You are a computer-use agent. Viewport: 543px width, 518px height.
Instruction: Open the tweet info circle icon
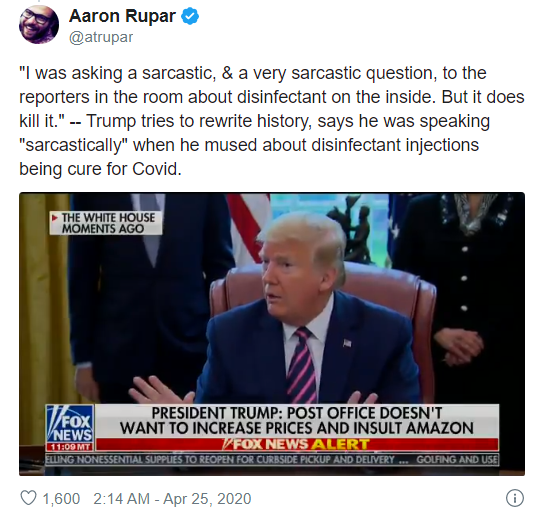pos(515,498)
